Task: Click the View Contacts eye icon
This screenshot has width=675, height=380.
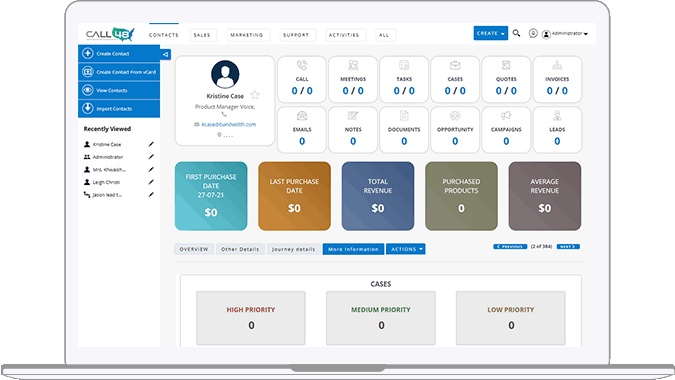Action: (87, 90)
